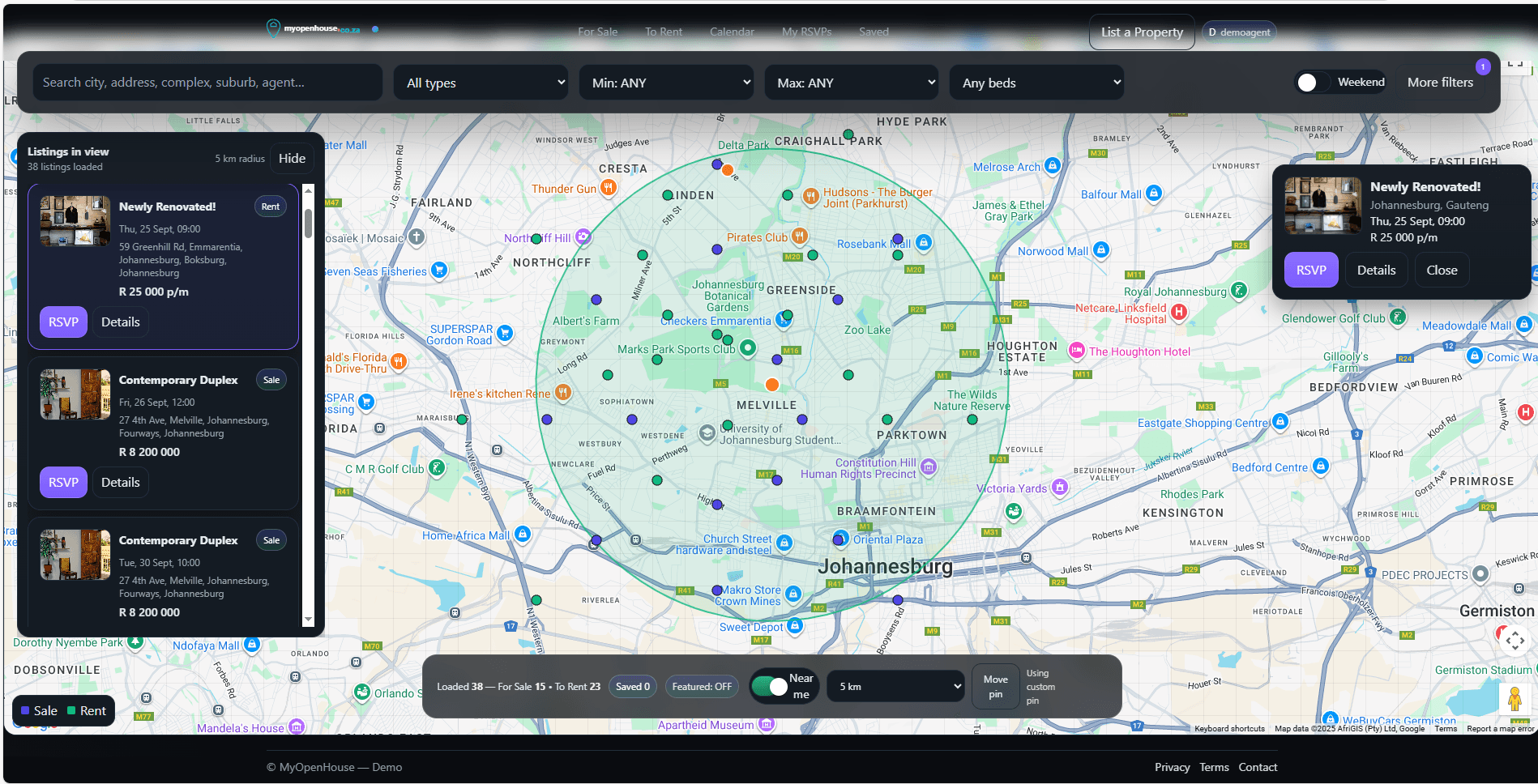Click the orange listing pin near Melville

[771, 385]
